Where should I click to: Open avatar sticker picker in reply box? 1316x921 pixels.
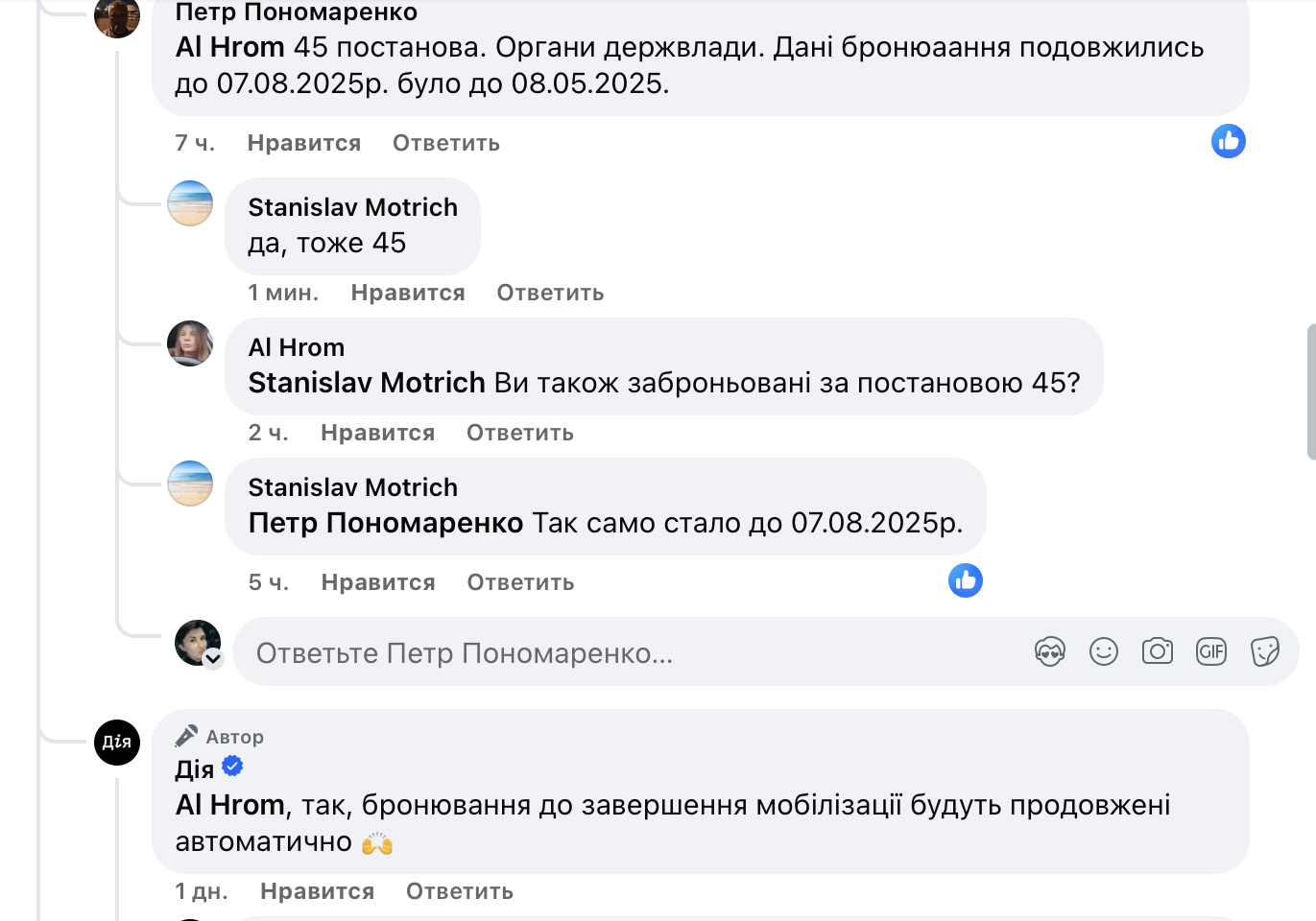pos(1050,652)
